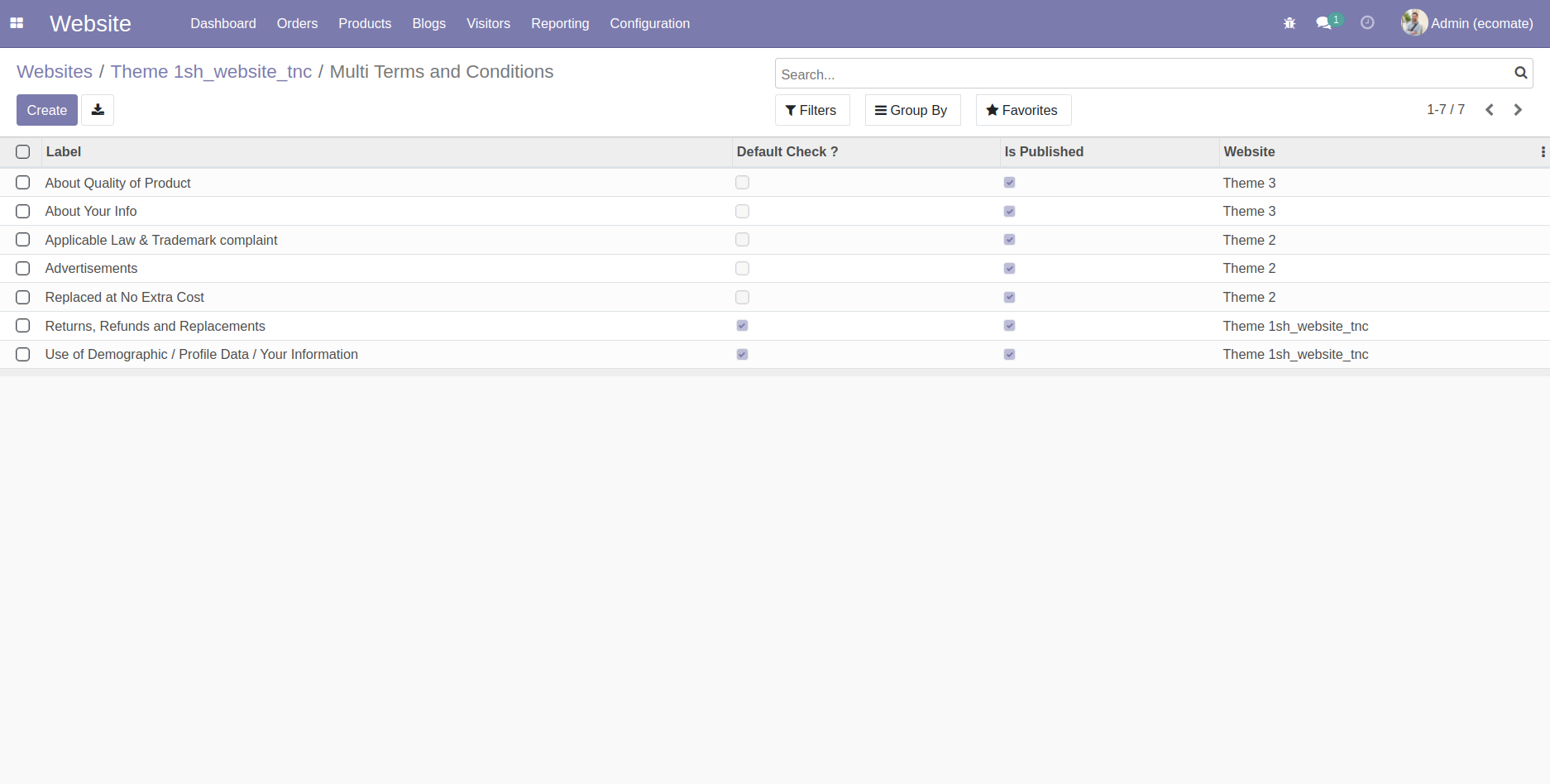The height and width of the screenshot is (784, 1550).
Task: Click the Website app title
Action: coord(90,23)
